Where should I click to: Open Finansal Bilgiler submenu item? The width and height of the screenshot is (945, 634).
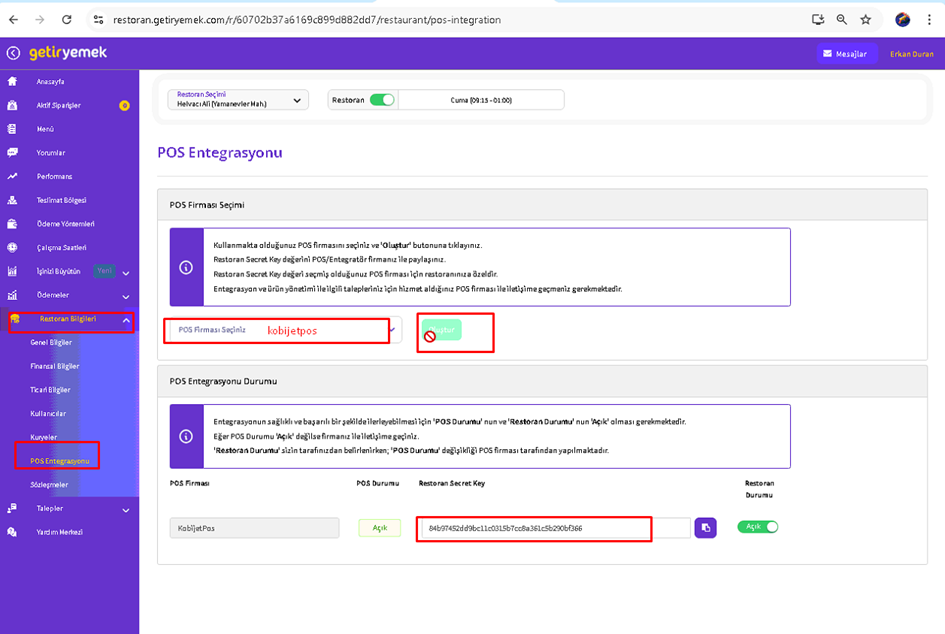point(55,366)
